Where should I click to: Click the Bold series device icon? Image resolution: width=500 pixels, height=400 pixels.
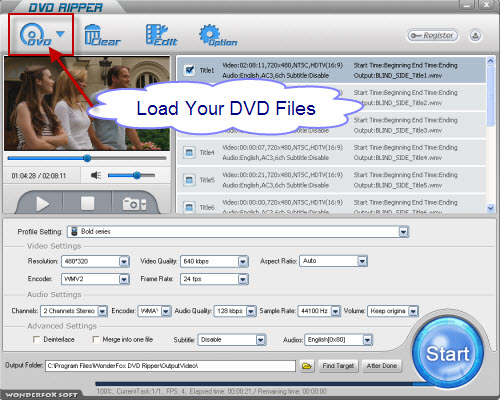[x=74, y=231]
